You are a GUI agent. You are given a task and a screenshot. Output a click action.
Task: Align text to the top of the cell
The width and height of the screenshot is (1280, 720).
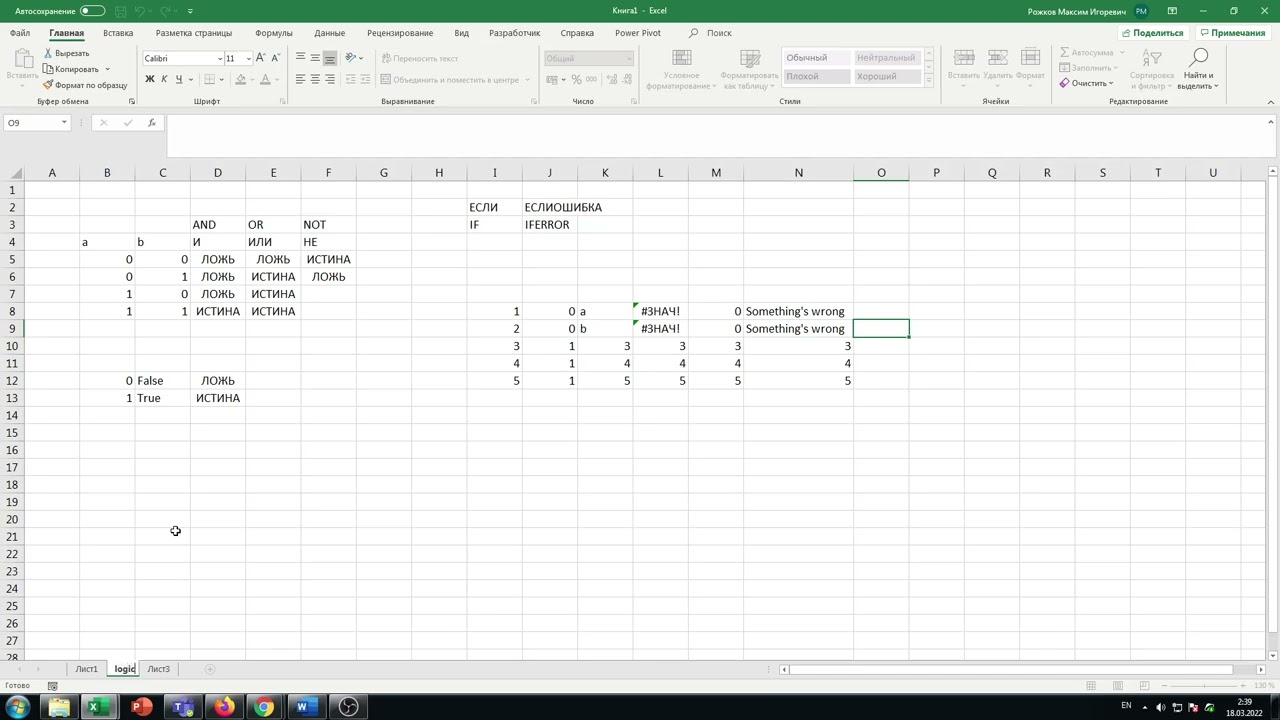(x=300, y=58)
